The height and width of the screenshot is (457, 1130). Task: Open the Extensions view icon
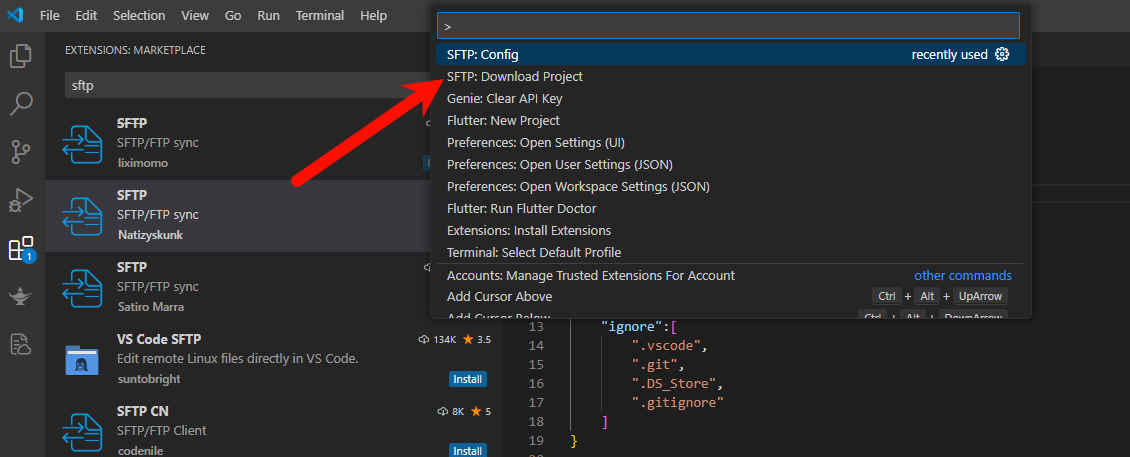(x=21, y=248)
